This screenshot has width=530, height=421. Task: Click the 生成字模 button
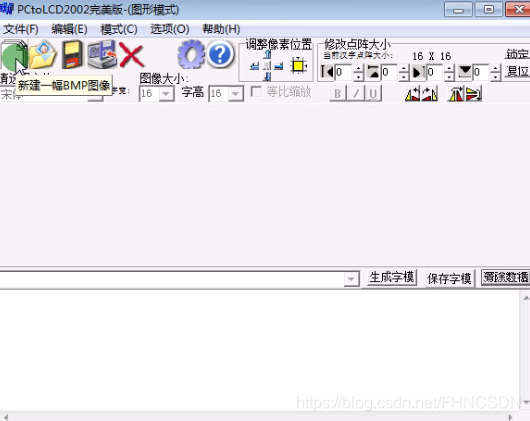pyautogui.click(x=392, y=278)
